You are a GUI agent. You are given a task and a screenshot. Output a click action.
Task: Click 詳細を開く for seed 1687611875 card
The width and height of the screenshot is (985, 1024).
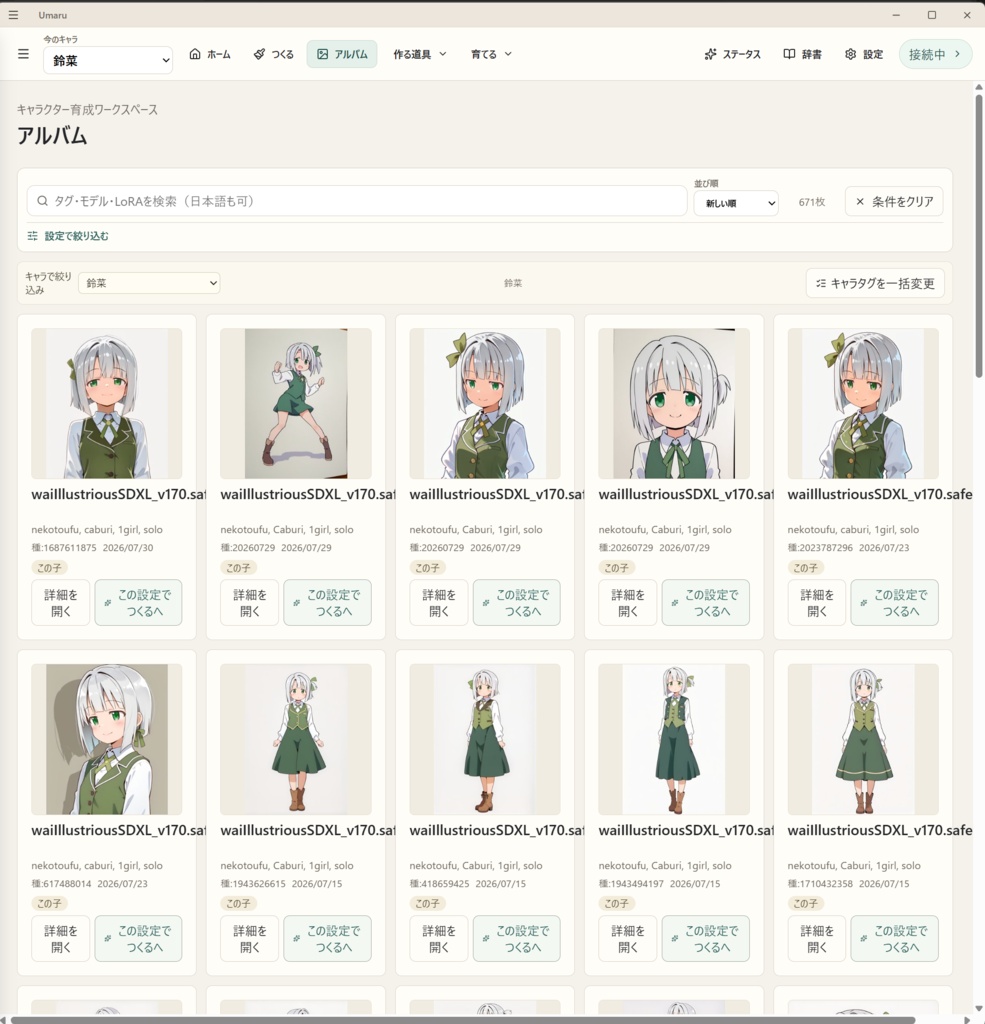61,603
